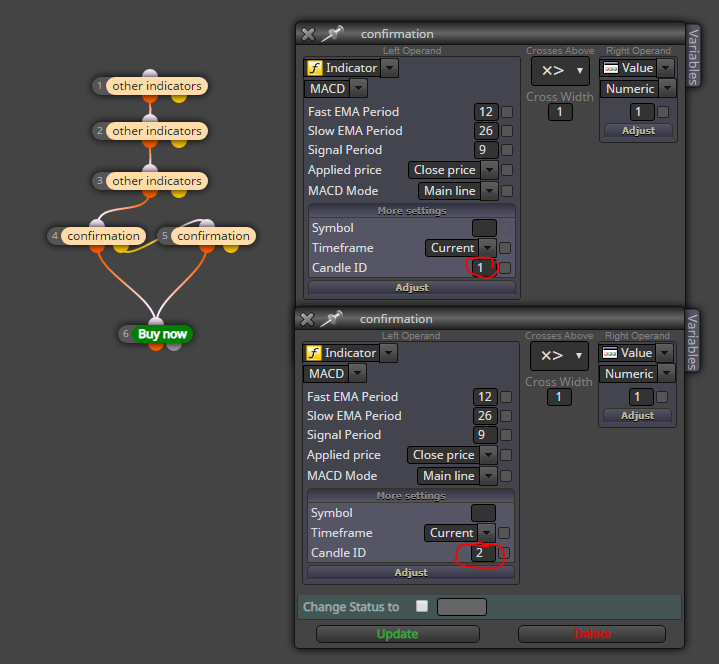Select node 4 confirmation block
This screenshot has width=719, height=664.
point(104,236)
